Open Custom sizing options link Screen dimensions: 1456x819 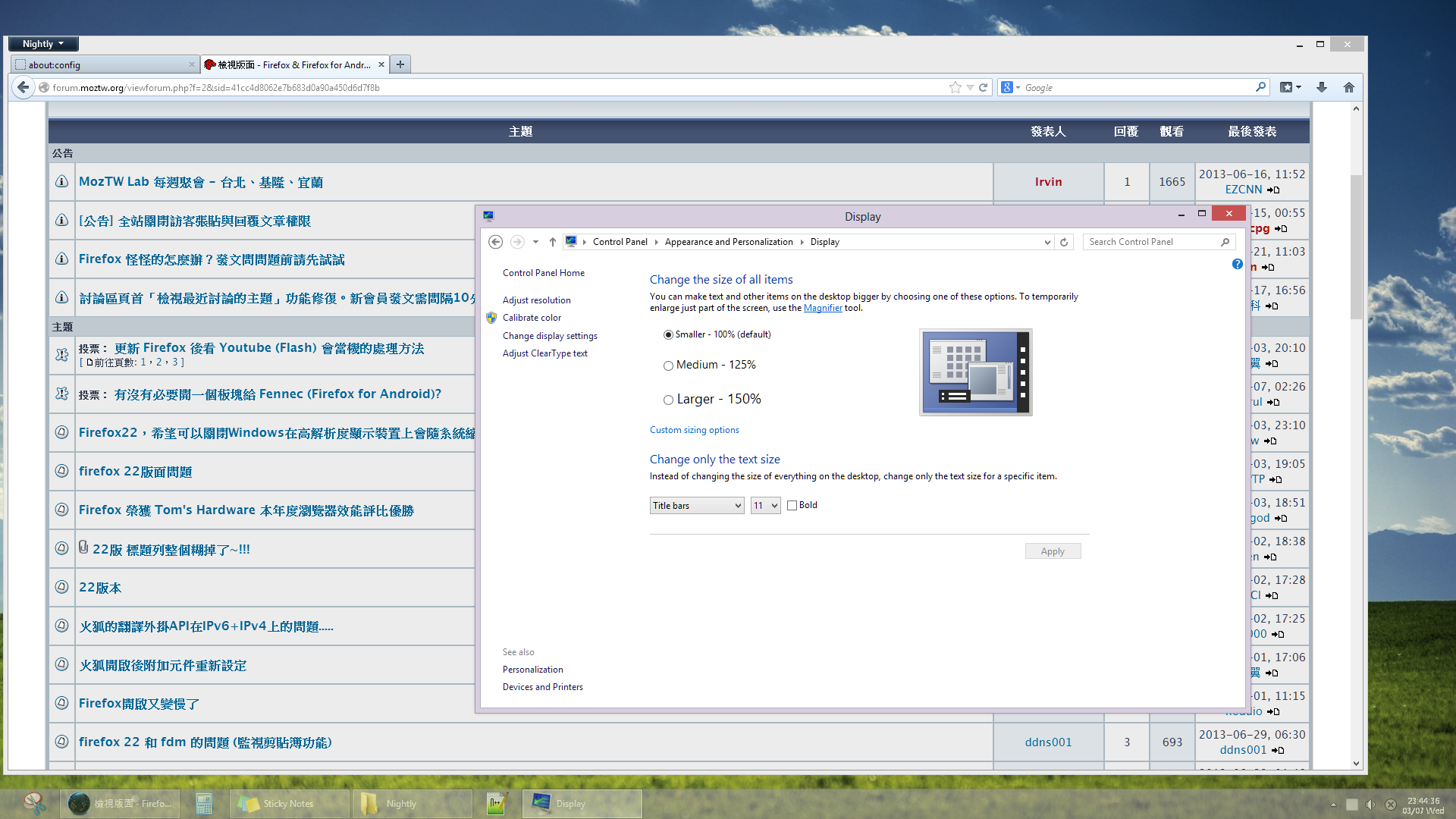[694, 430]
